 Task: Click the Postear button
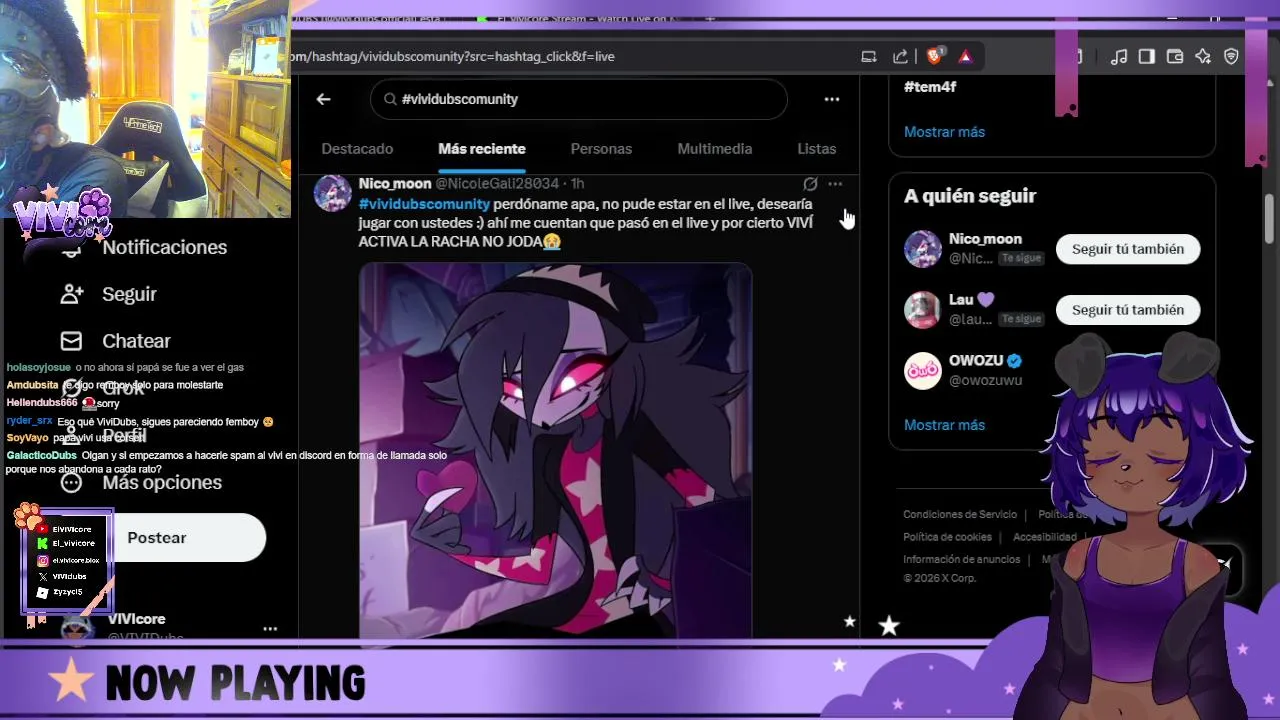point(157,538)
